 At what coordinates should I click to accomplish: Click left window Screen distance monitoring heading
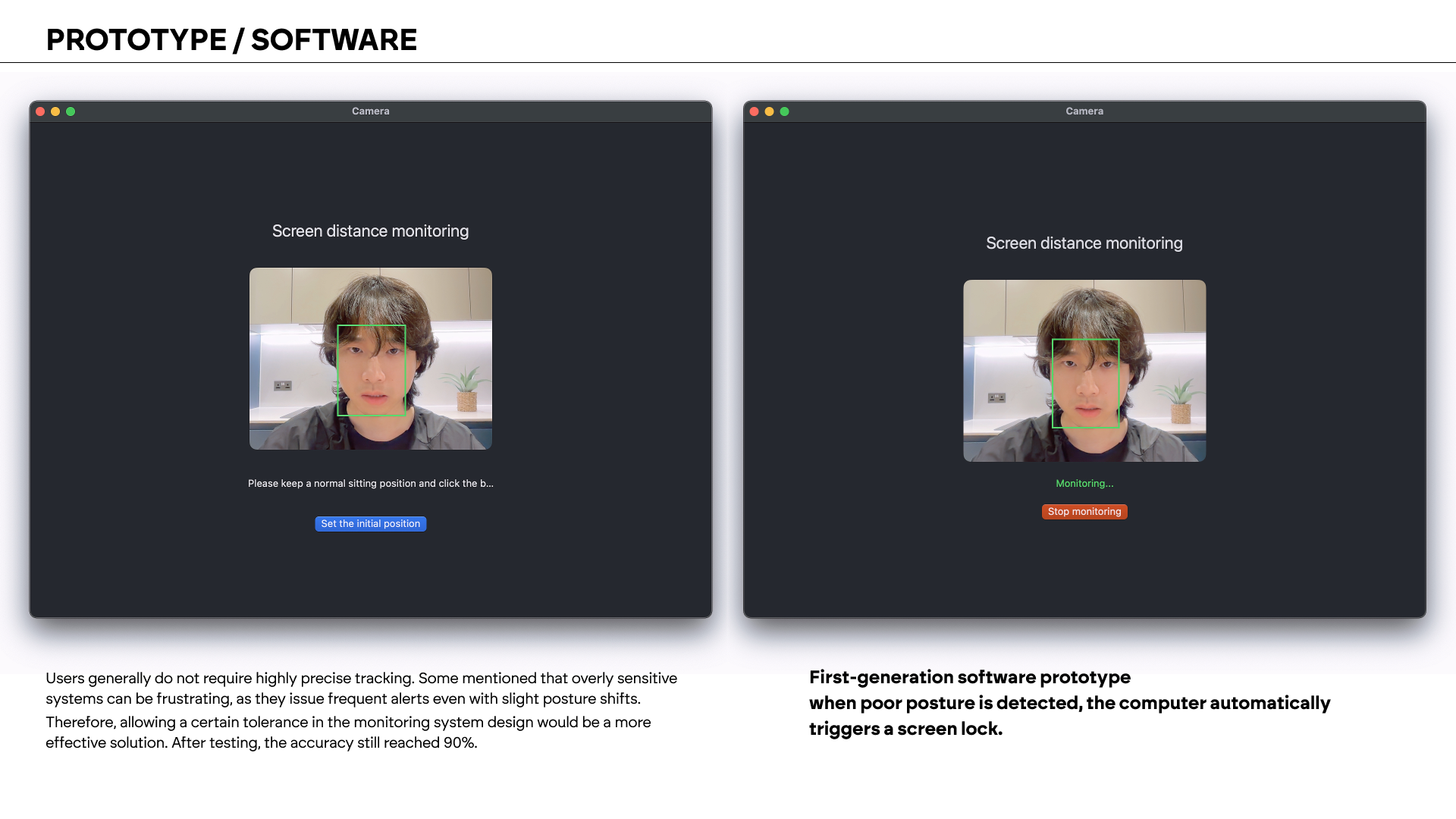(x=370, y=231)
